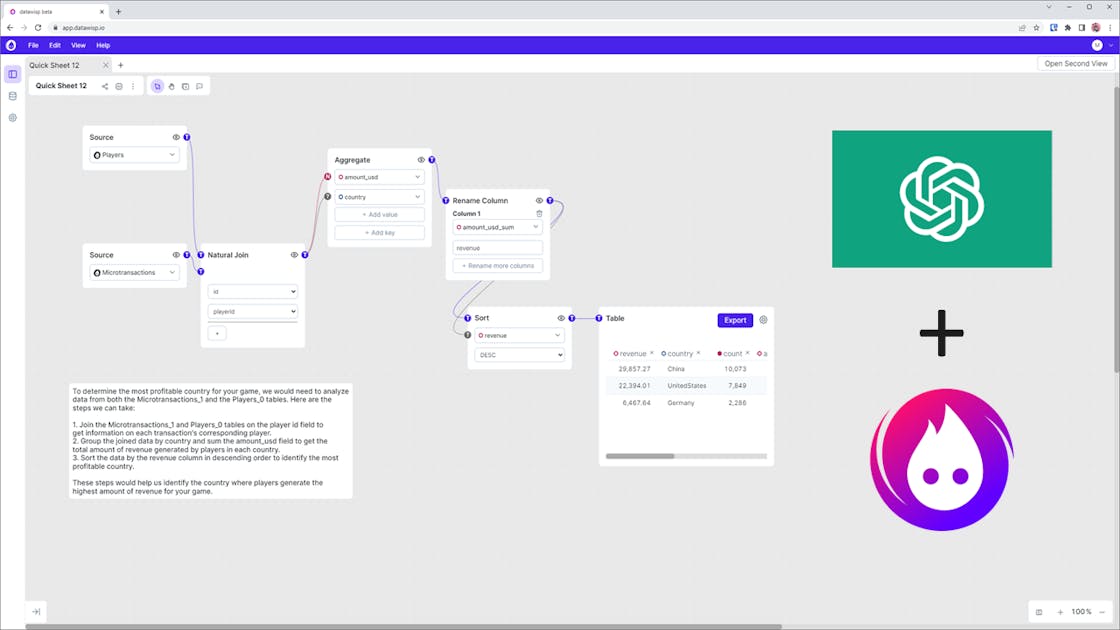Open settings from the left sidebar gear icon
The height and width of the screenshot is (630, 1120).
[x=12, y=117]
